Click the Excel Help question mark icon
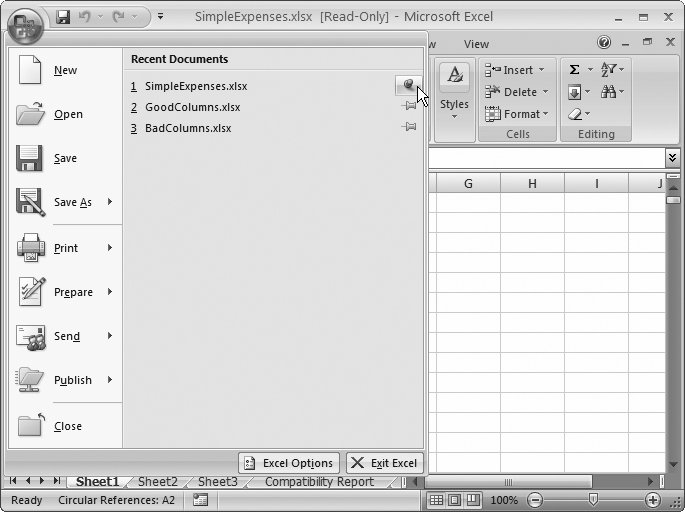The image size is (685, 512). [x=604, y=43]
